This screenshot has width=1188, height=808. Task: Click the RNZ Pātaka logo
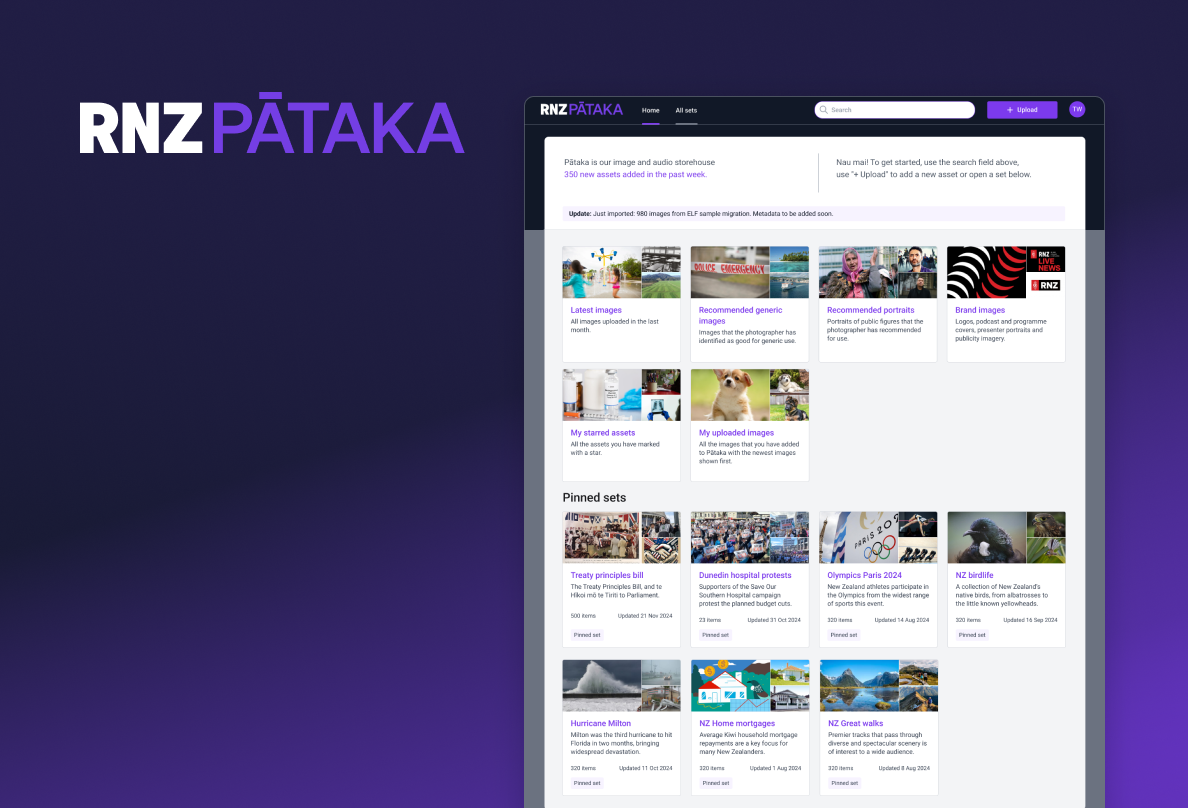(582, 109)
